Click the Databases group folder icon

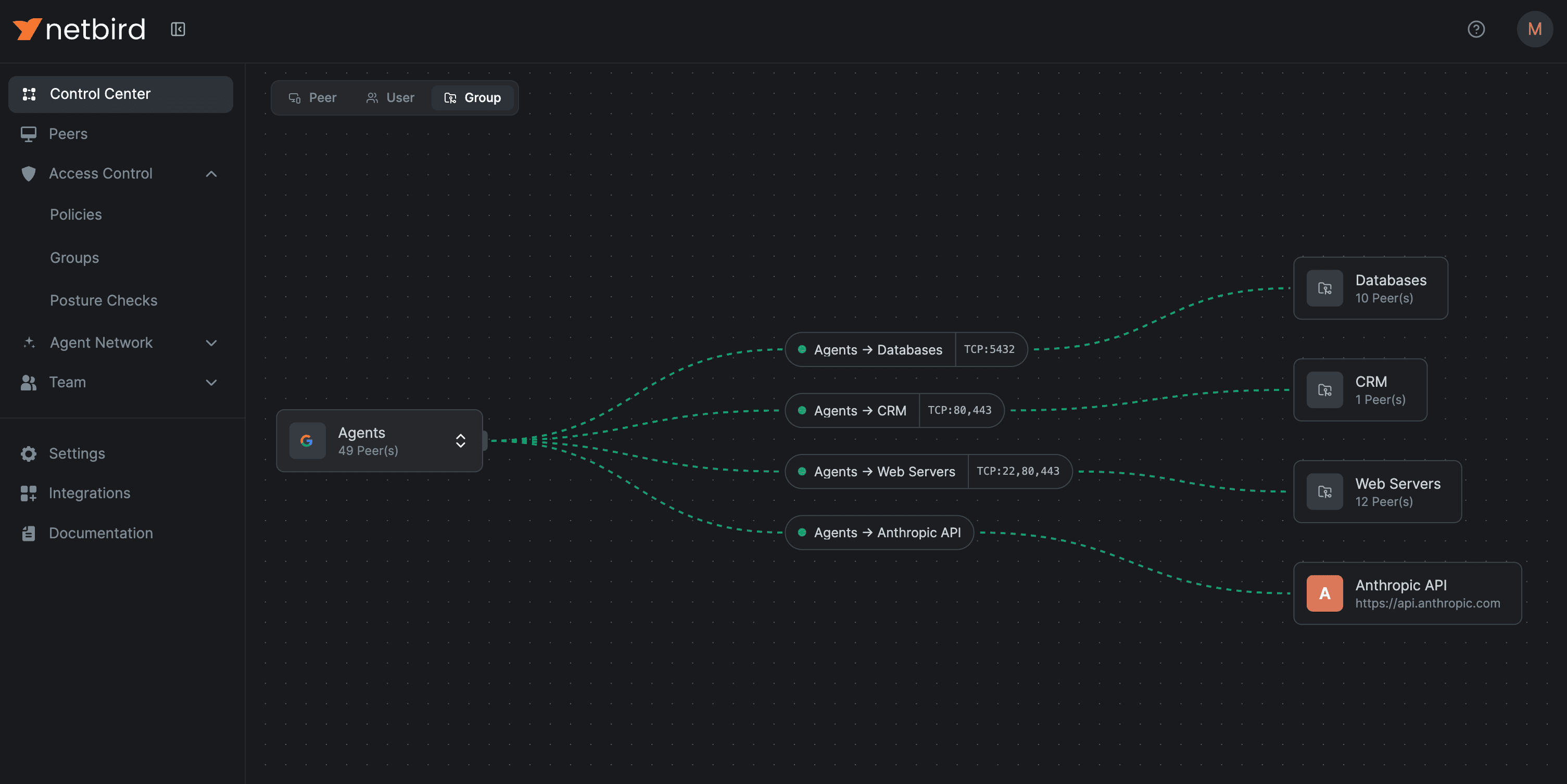[x=1324, y=288]
